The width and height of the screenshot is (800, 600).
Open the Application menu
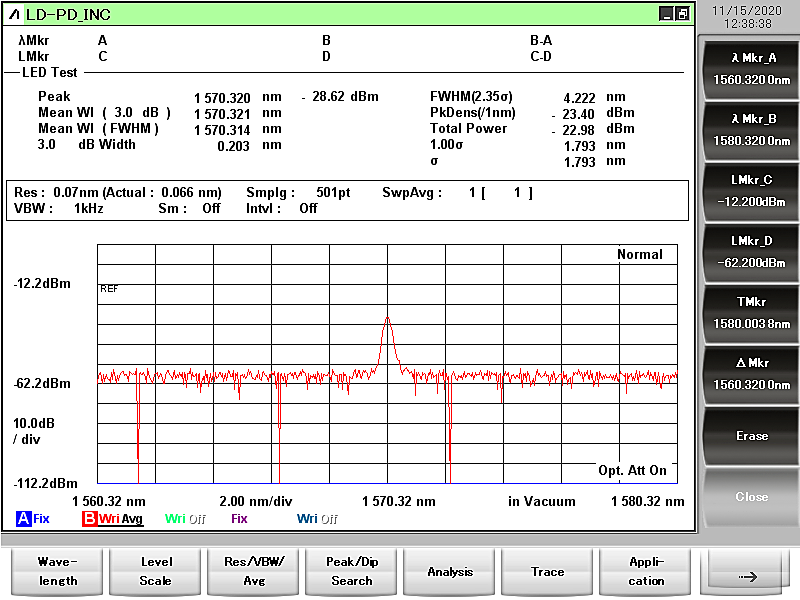coord(646,571)
